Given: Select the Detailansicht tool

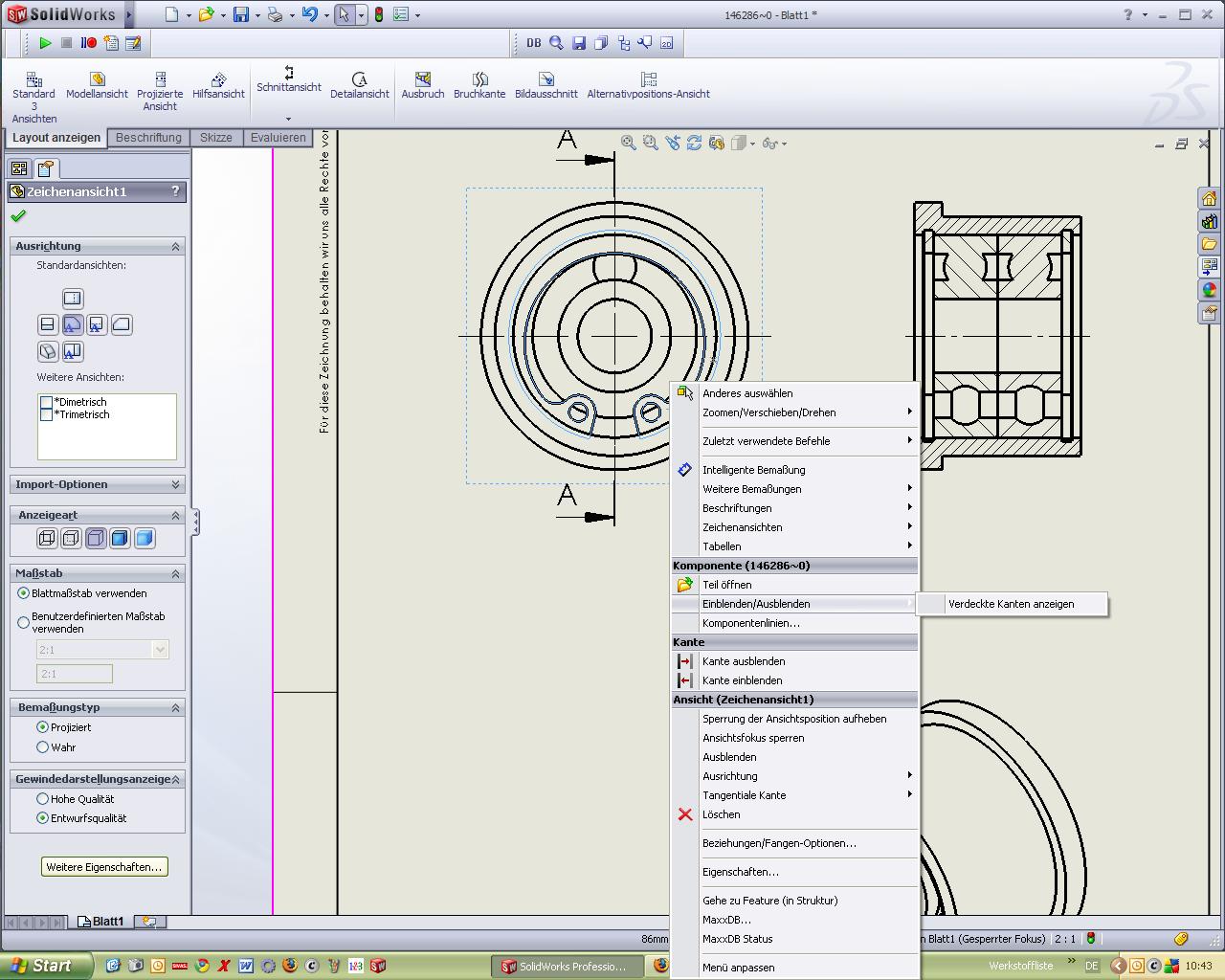Looking at the screenshot, I should [360, 85].
